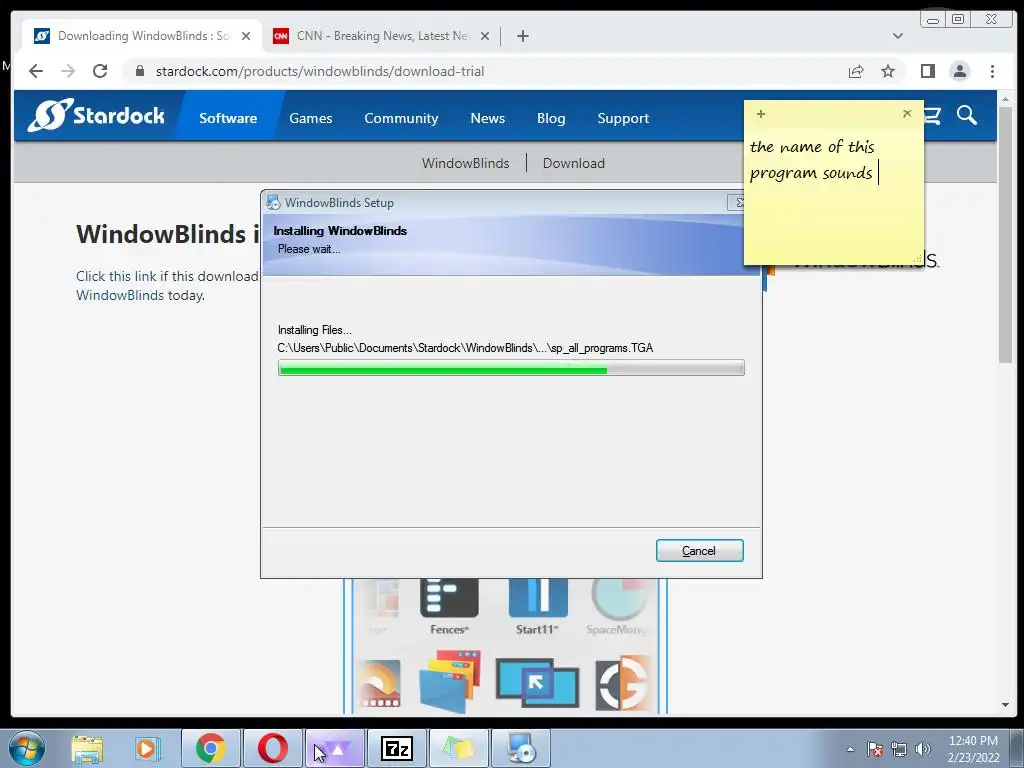Click the address bar URL field
This screenshot has height=768, width=1024.
pos(483,71)
